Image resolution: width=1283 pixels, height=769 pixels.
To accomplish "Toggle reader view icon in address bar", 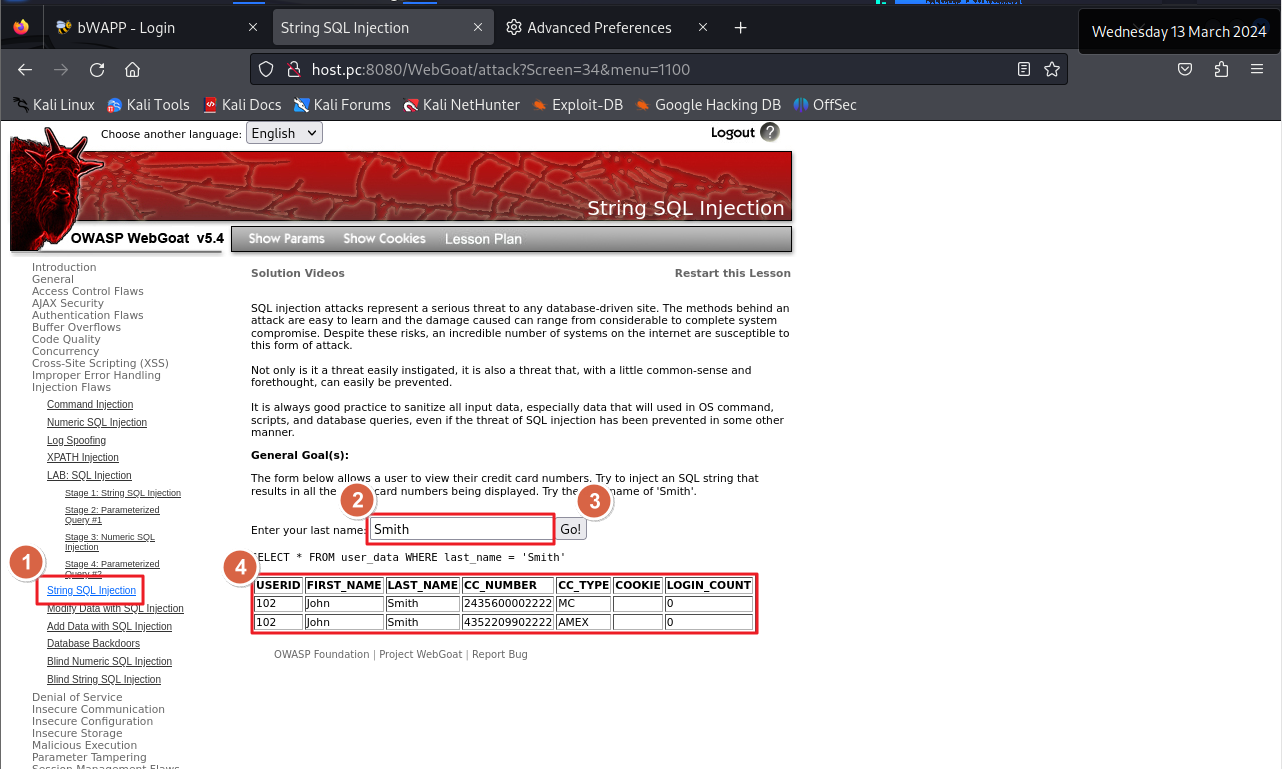I will click(x=1024, y=70).
